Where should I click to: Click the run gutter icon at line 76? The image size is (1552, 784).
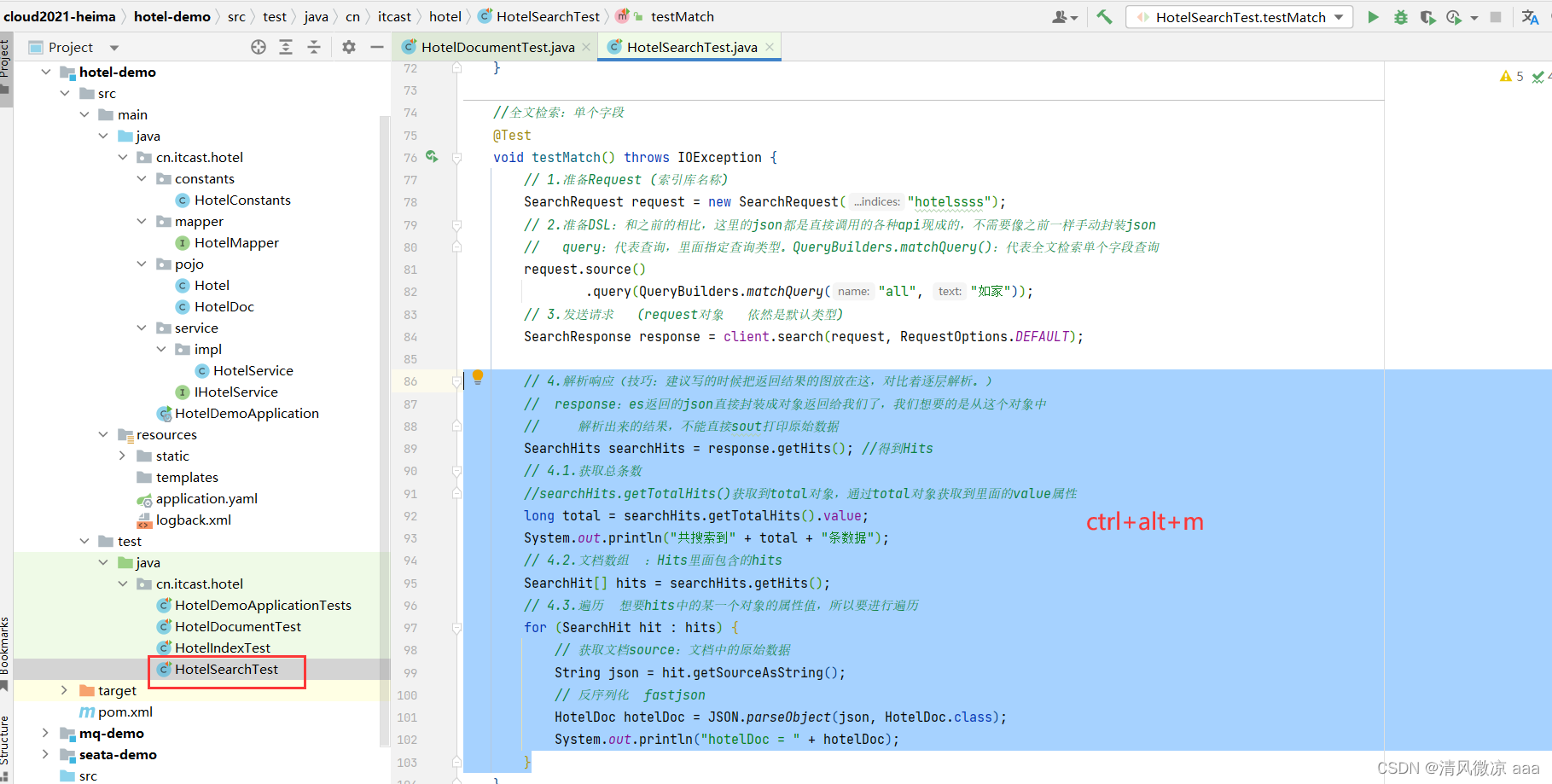pos(432,157)
